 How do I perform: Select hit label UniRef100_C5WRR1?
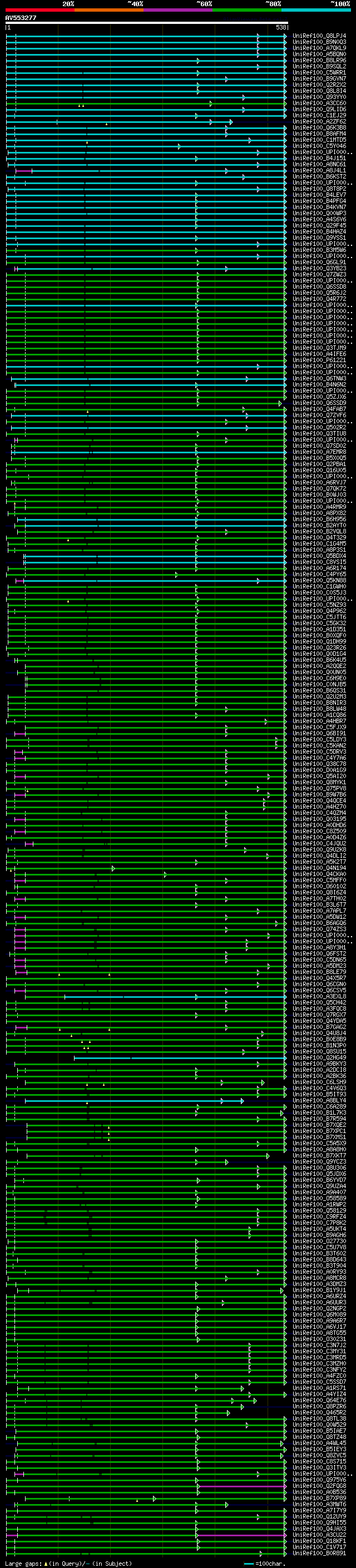[319, 72]
